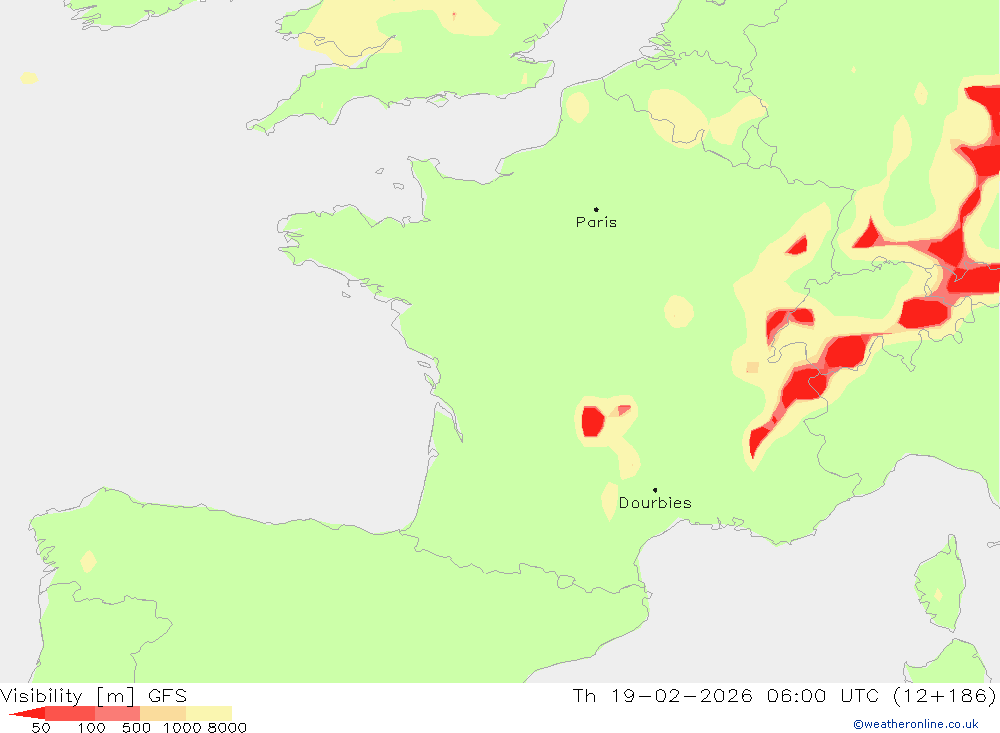The height and width of the screenshot is (733, 1000).
Task: Click the legend value 500
Action: pyautogui.click(x=136, y=728)
